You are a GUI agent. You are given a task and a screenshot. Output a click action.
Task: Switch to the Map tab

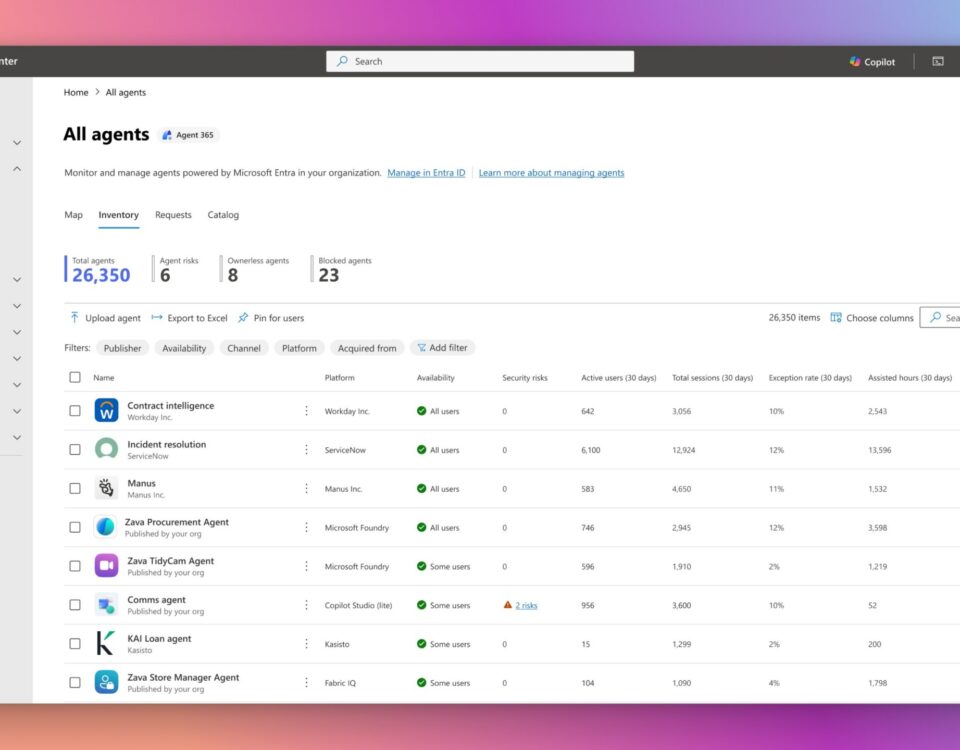pos(73,215)
